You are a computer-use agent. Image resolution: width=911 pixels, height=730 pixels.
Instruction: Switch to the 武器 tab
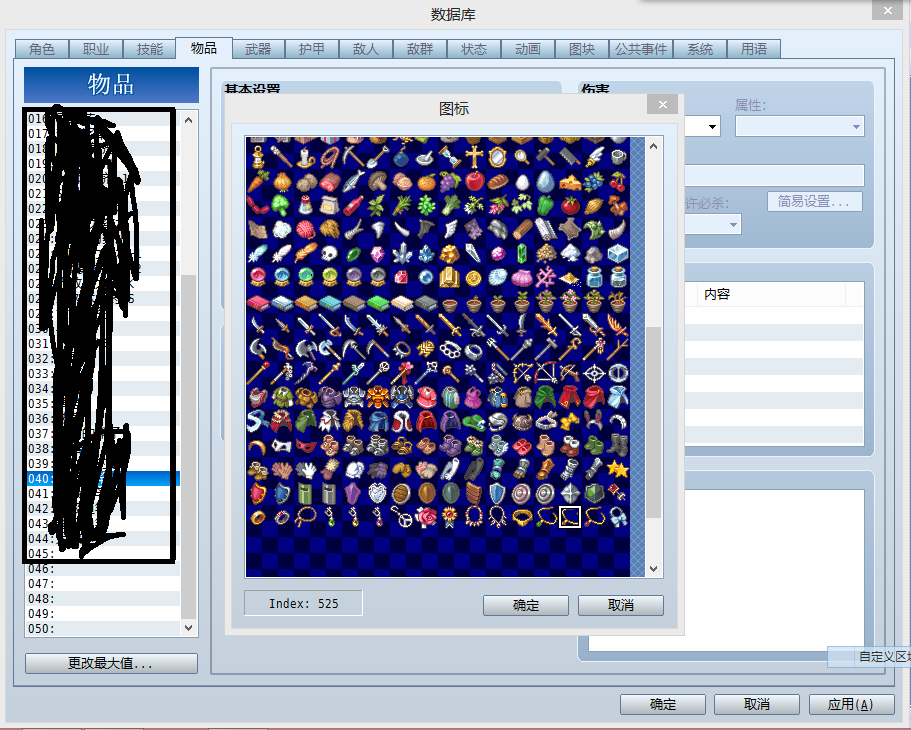pyautogui.click(x=258, y=49)
